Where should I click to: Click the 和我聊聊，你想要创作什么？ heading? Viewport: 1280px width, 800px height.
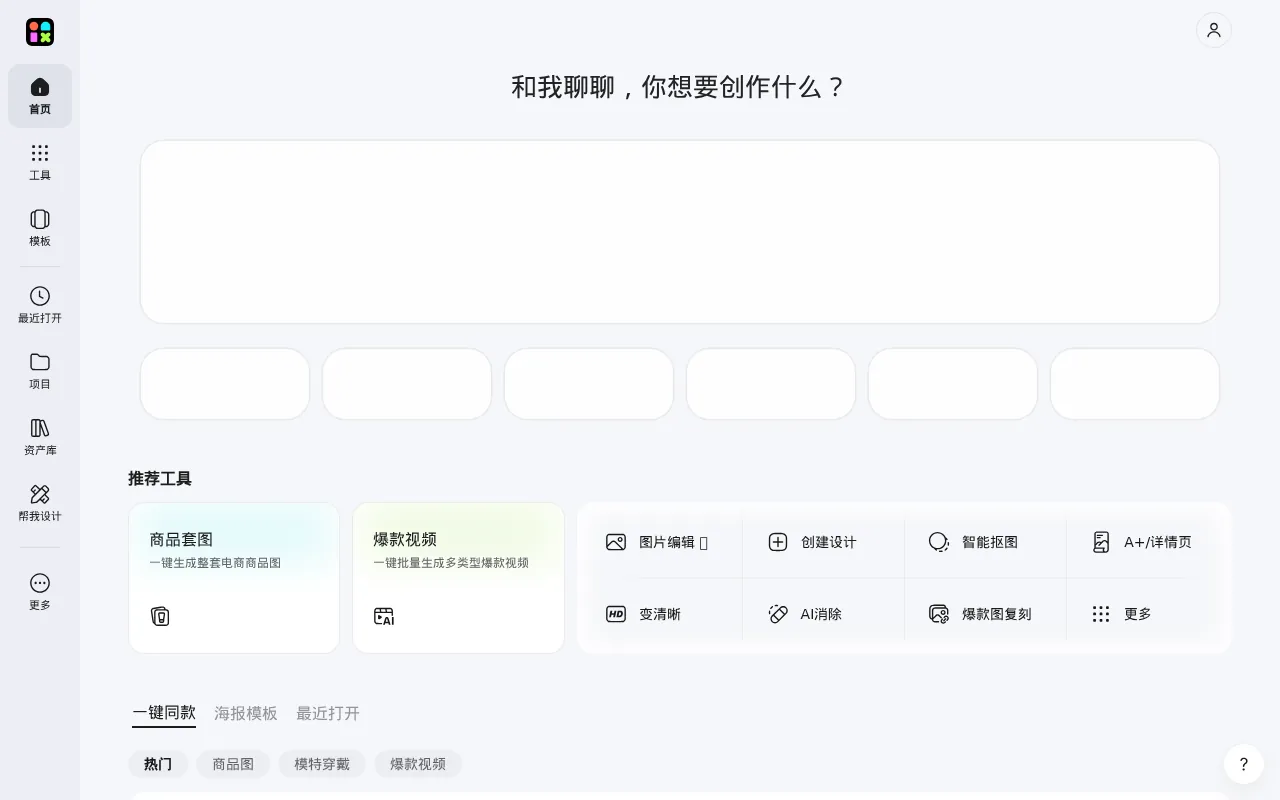(x=680, y=87)
